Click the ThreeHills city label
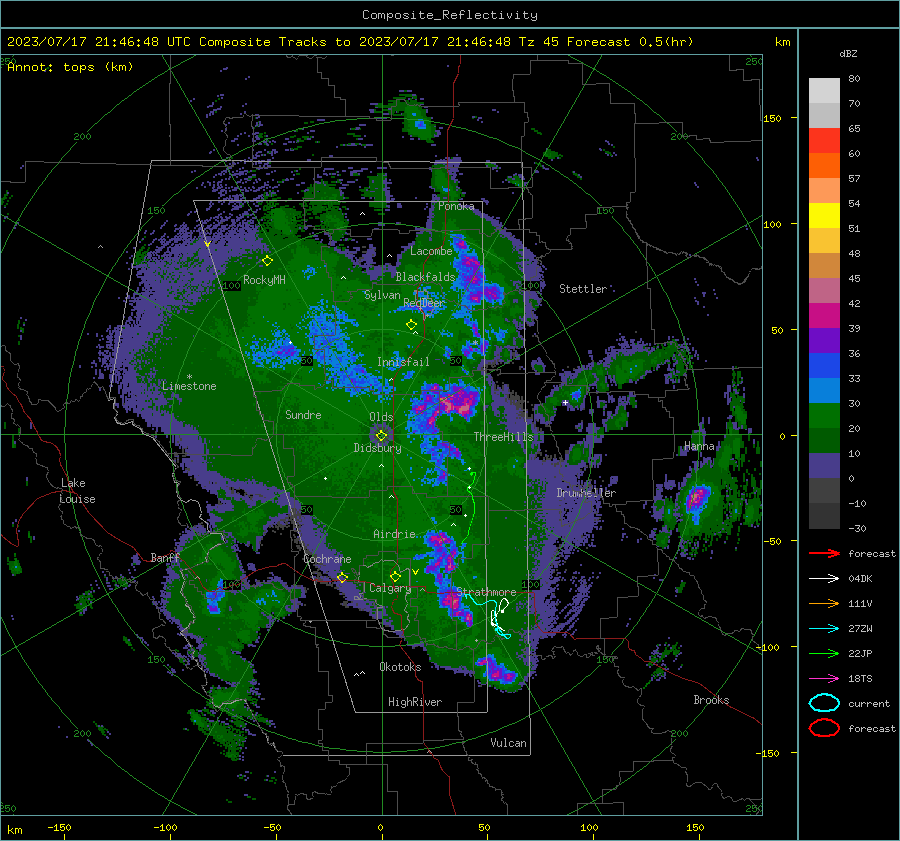Image resolution: width=900 pixels, height=841 pixels. click(503, 437)
